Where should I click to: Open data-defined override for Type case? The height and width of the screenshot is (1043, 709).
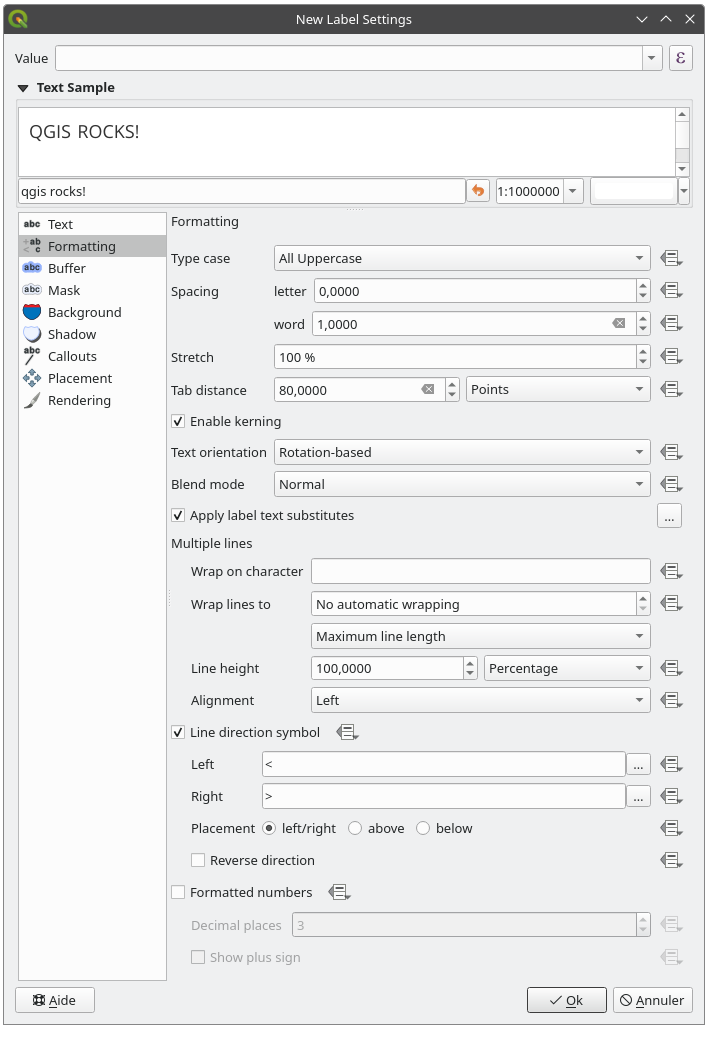pyautogui.click(x=671, y=258)
